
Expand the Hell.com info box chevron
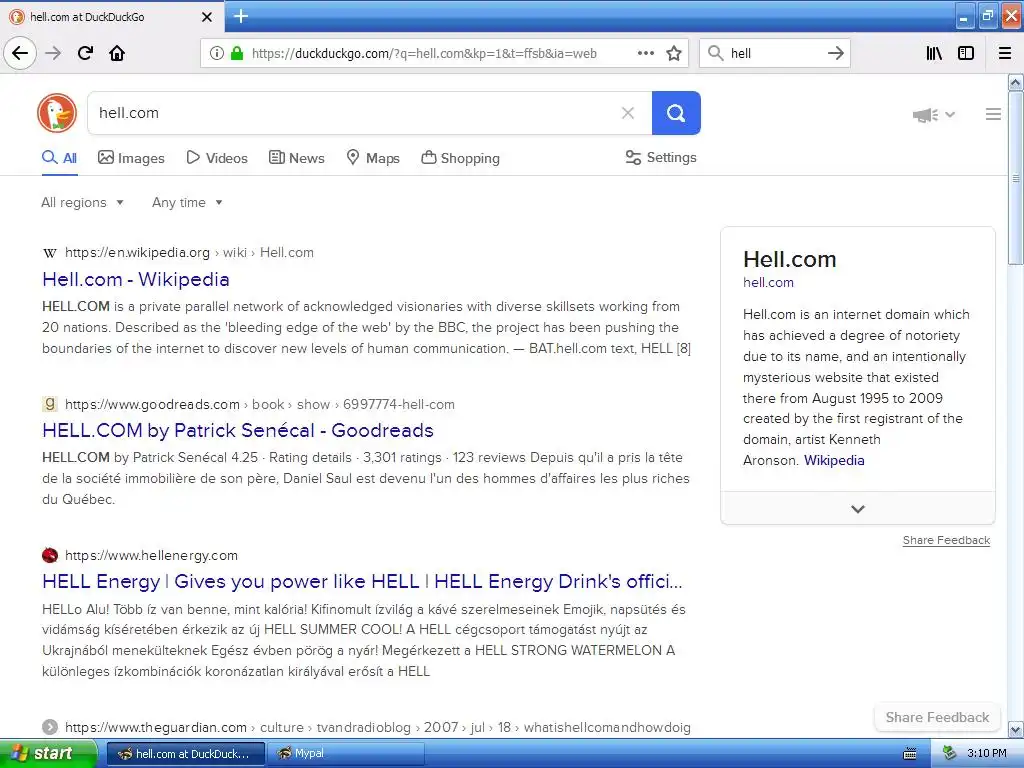pos(857,509)
